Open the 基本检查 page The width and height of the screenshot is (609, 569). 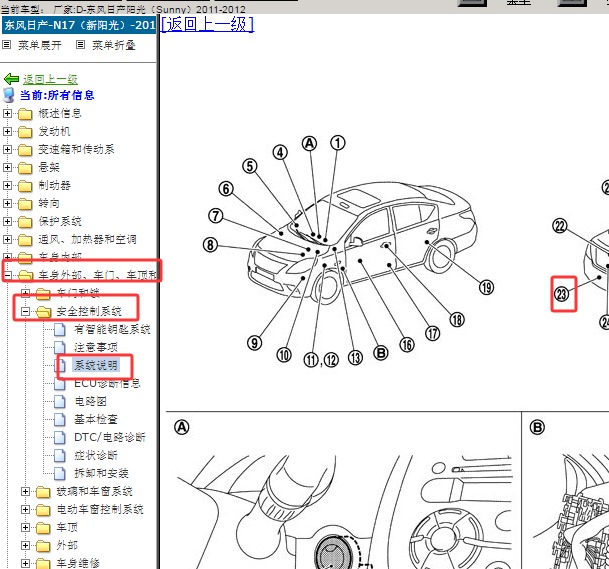(x=96, y=419)
